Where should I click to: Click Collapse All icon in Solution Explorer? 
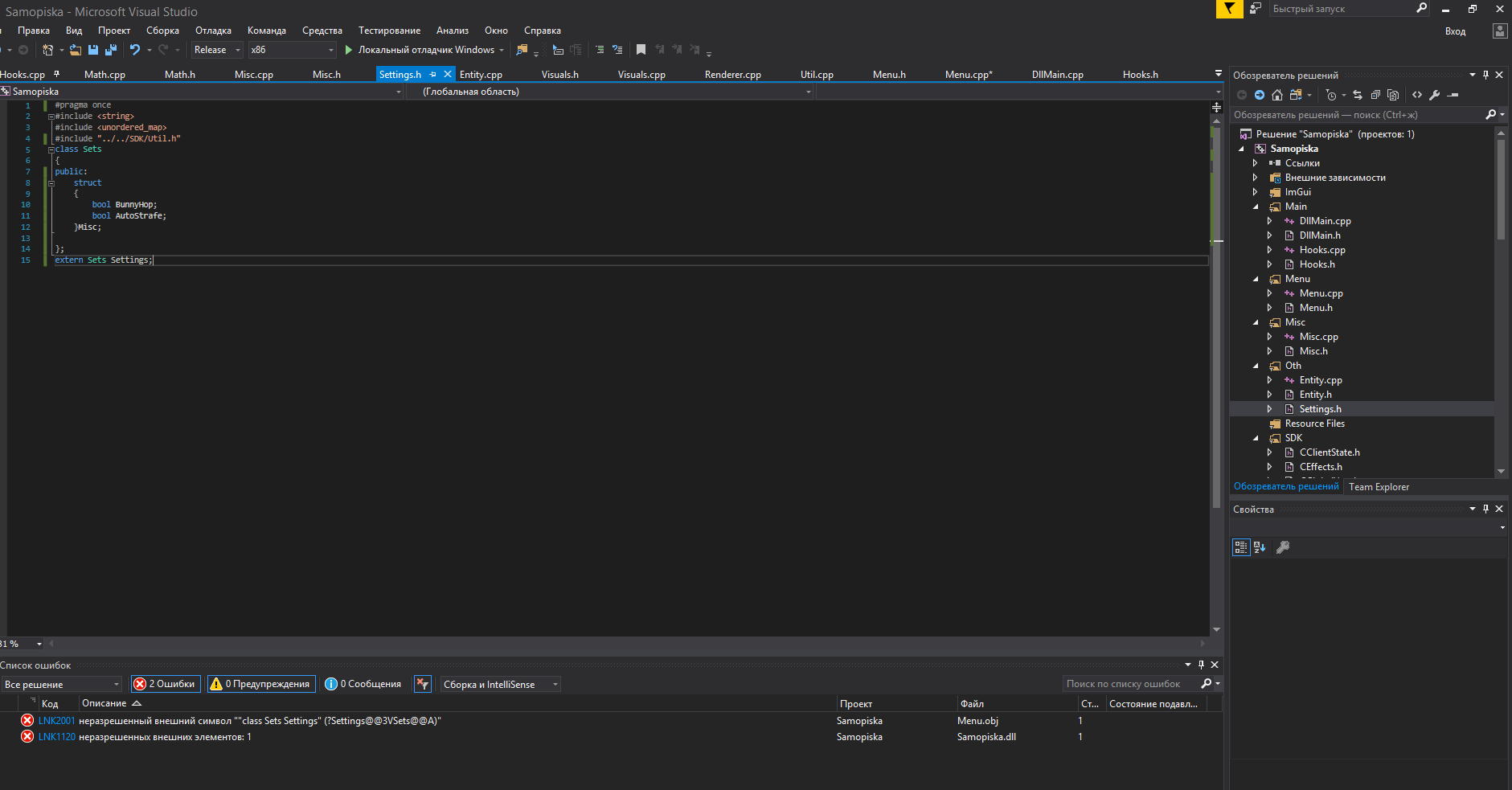pyautogui.click(x=1375, y=95)
